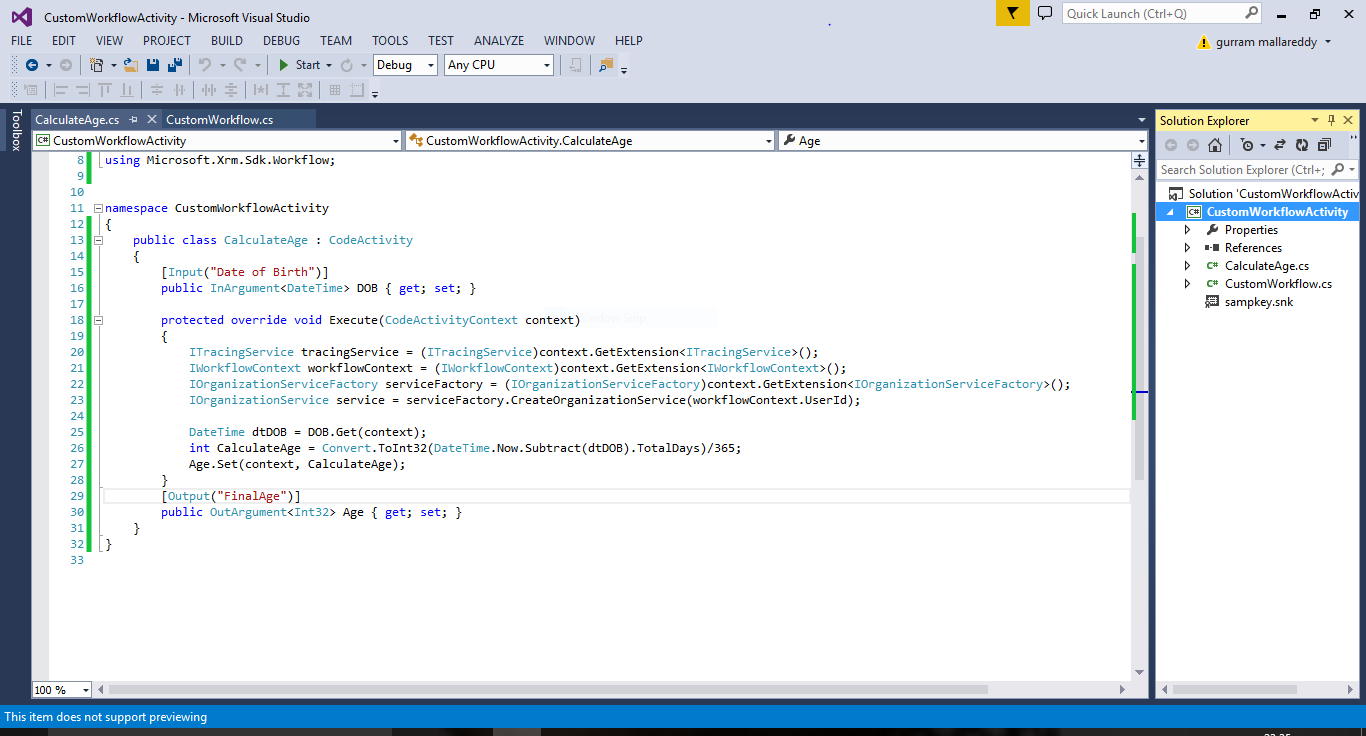Expand the References node
1366x736 pixels.
click(x=1187, y=248)
